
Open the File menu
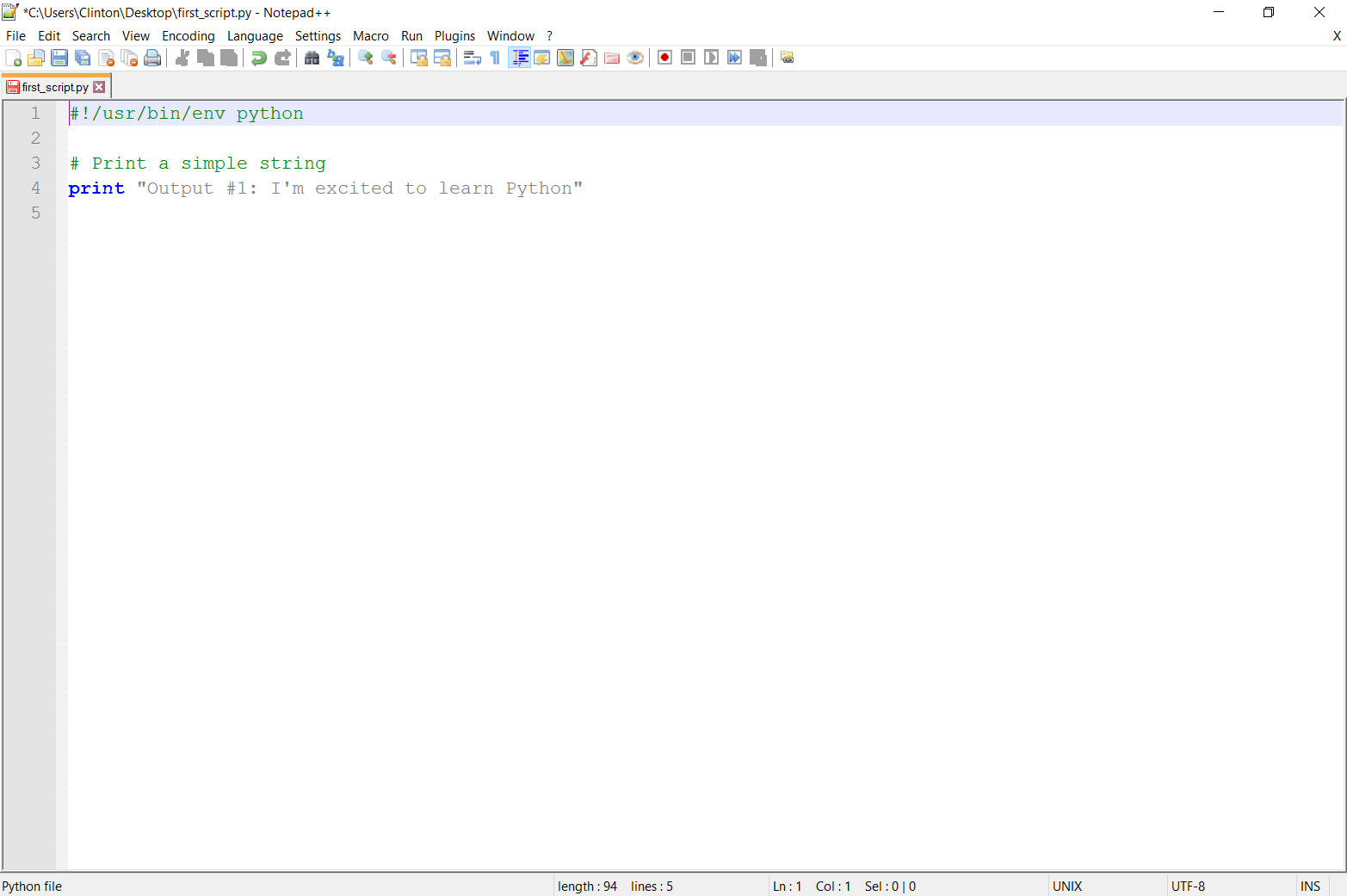15,36
